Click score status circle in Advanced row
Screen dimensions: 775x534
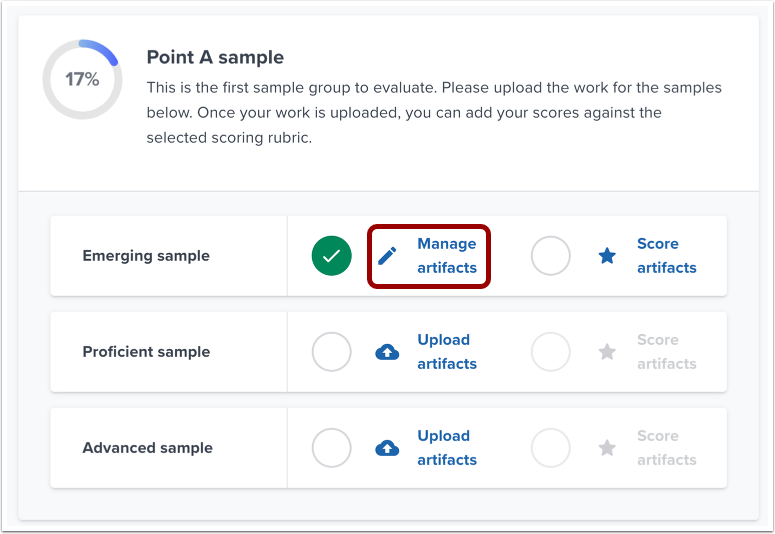550,448
